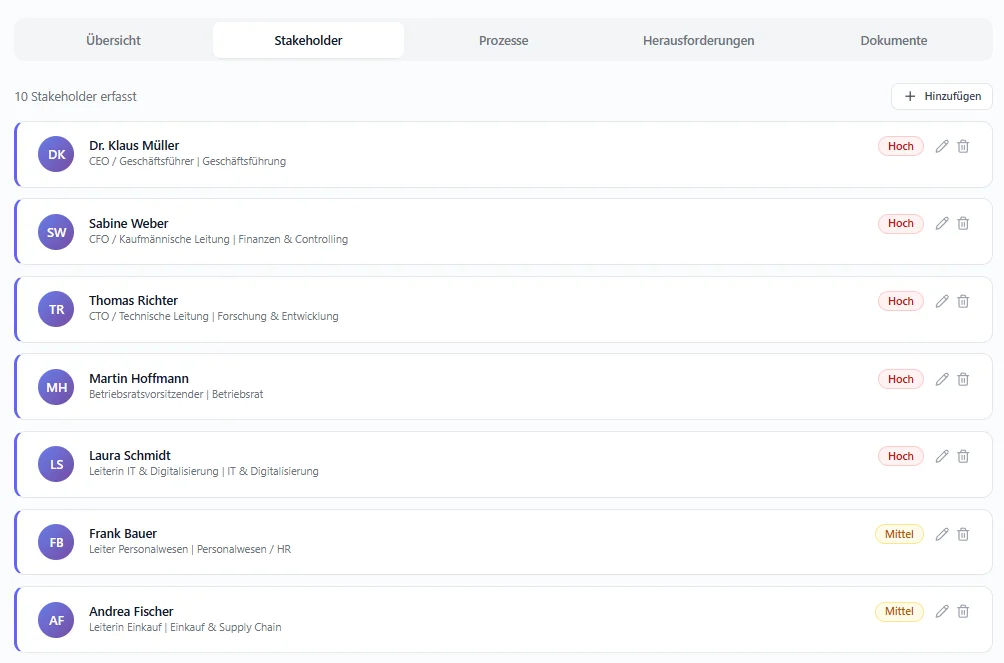Open Thomas Richter stakeholder card name

133,300
